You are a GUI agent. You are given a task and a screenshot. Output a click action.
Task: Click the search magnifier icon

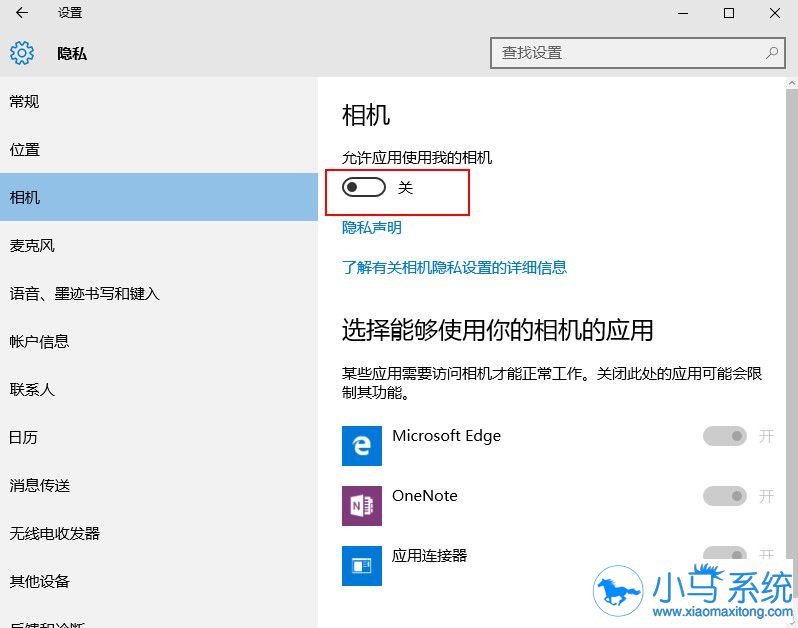pyautogui.click(x=772, y=52)
